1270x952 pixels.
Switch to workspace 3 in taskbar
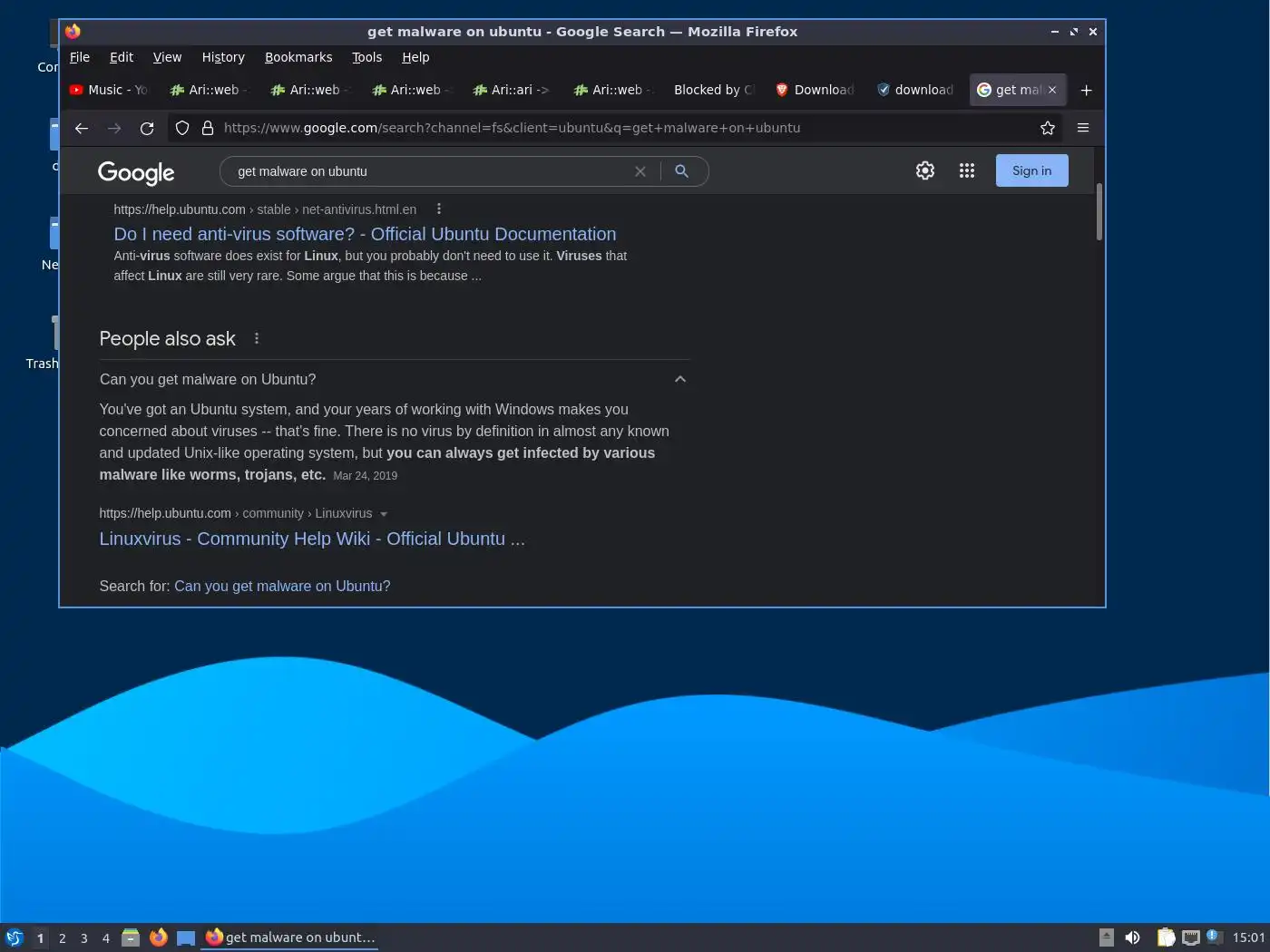click(x=84, y=938)
